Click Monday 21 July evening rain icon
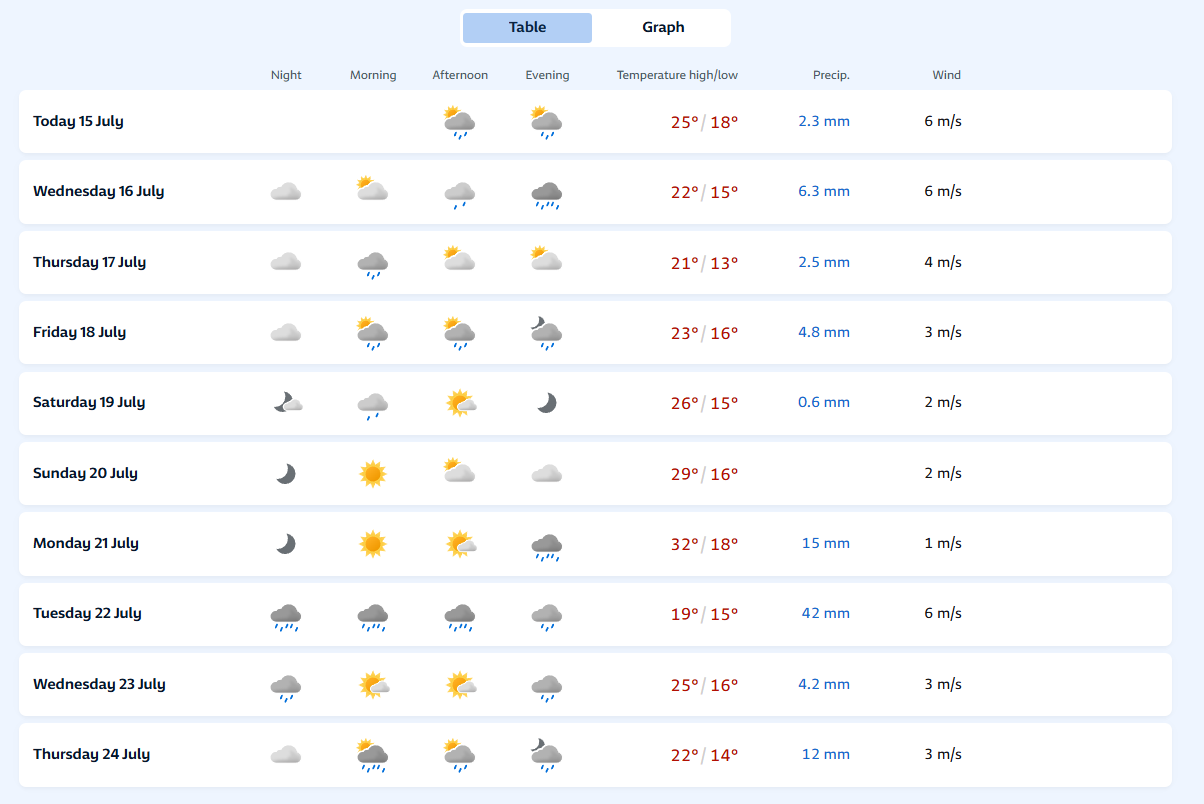 pos(546,544)
